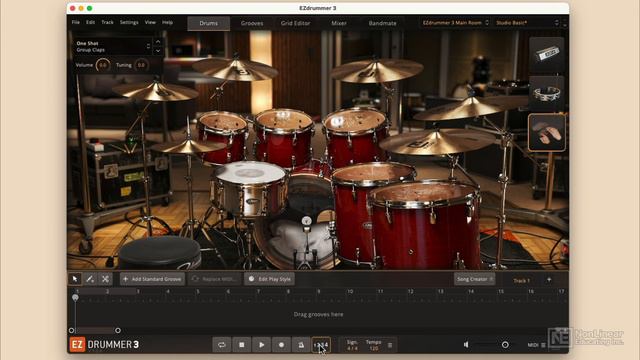The height and width of the screenshot is (360, 640).
Task: Toggle the 1-2-3-4 count-in button
Action: (x=321, y=345)
